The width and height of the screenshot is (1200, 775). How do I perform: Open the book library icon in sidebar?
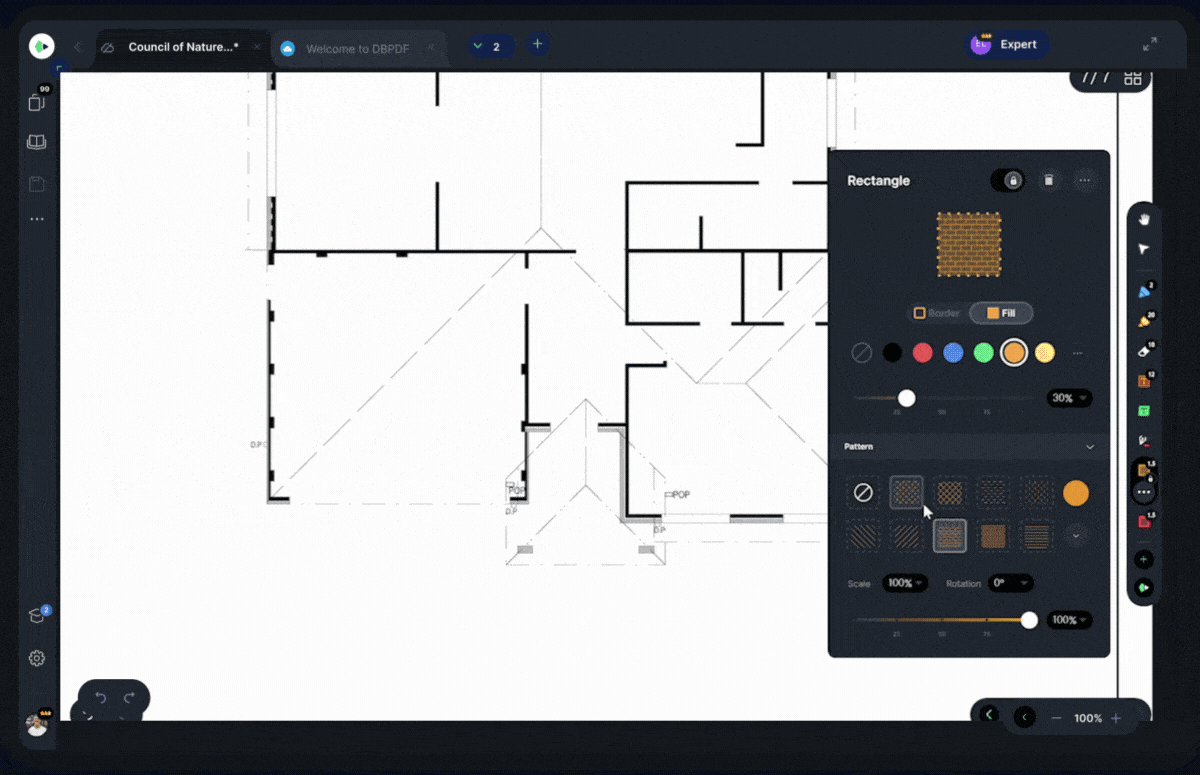(37, 142)
